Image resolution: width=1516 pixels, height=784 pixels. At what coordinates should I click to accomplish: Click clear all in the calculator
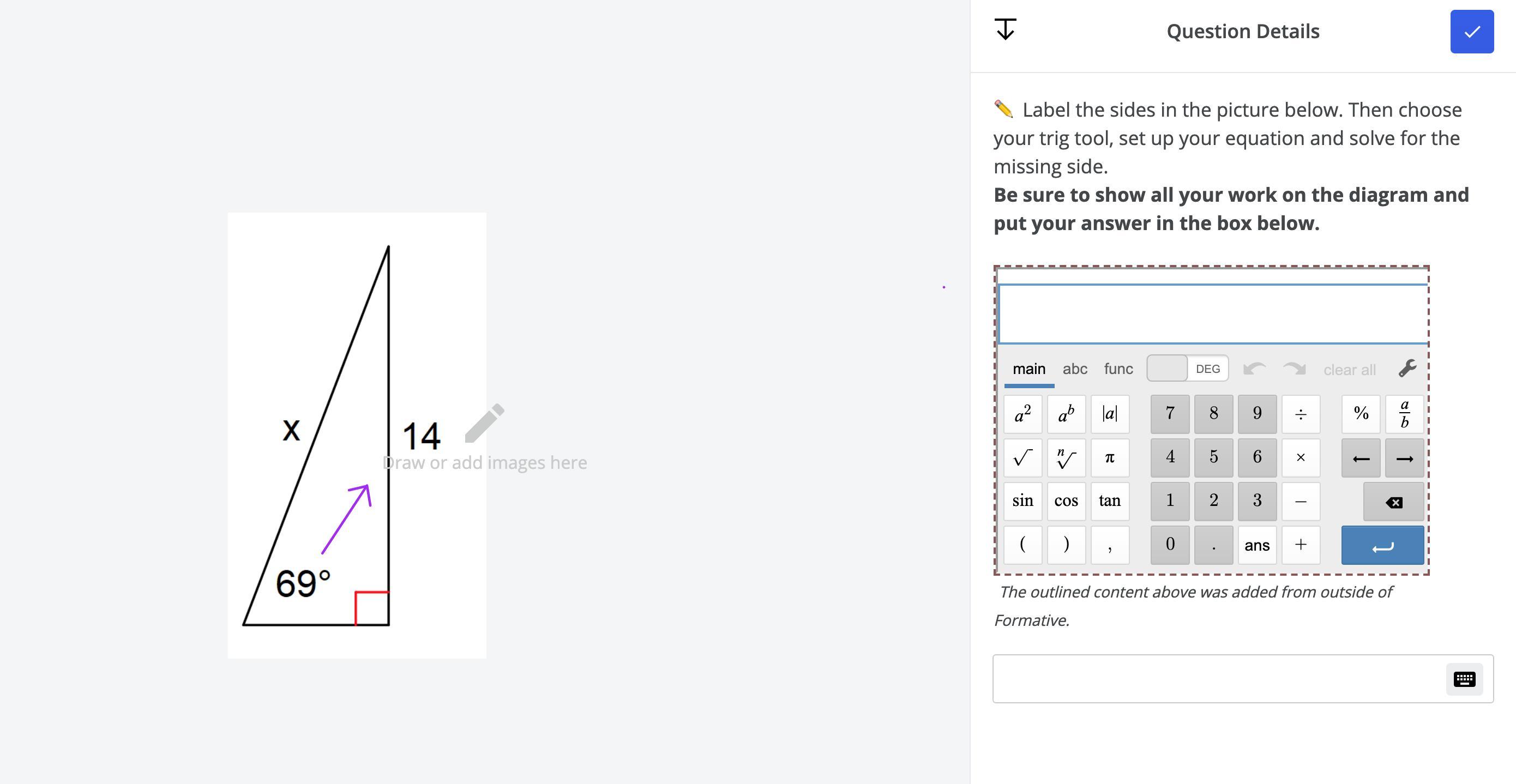pyautogui.click(x=1350, y=370)
